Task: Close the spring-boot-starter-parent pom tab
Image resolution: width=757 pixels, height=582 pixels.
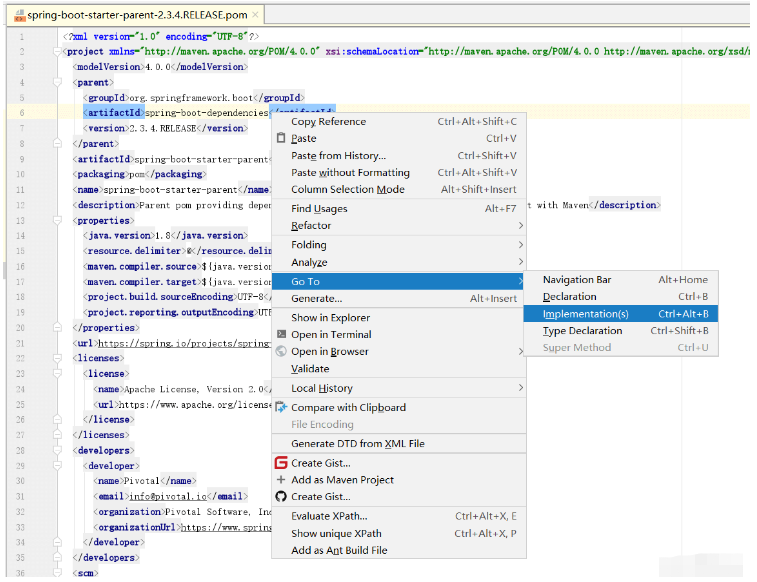Action: pos(255,15)
